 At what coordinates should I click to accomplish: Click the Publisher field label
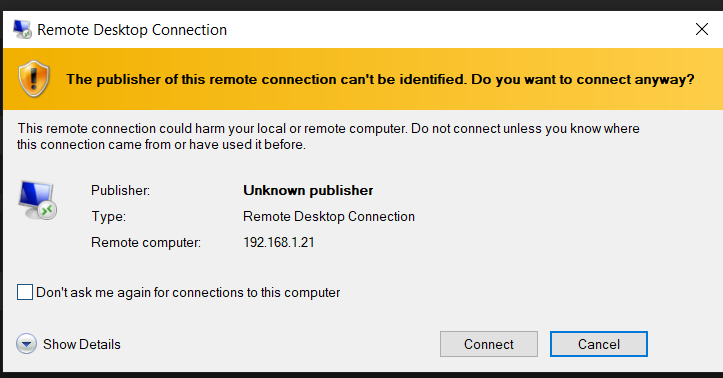pos(120,190)
